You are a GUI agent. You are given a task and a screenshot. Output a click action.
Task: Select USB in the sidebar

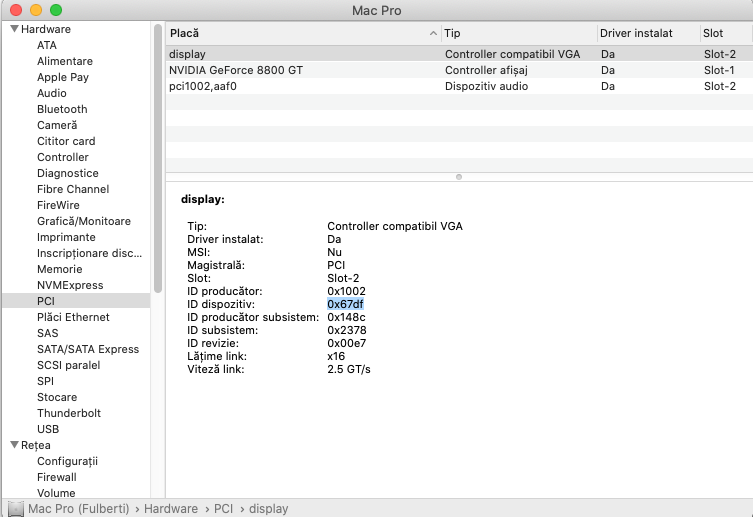48,429
